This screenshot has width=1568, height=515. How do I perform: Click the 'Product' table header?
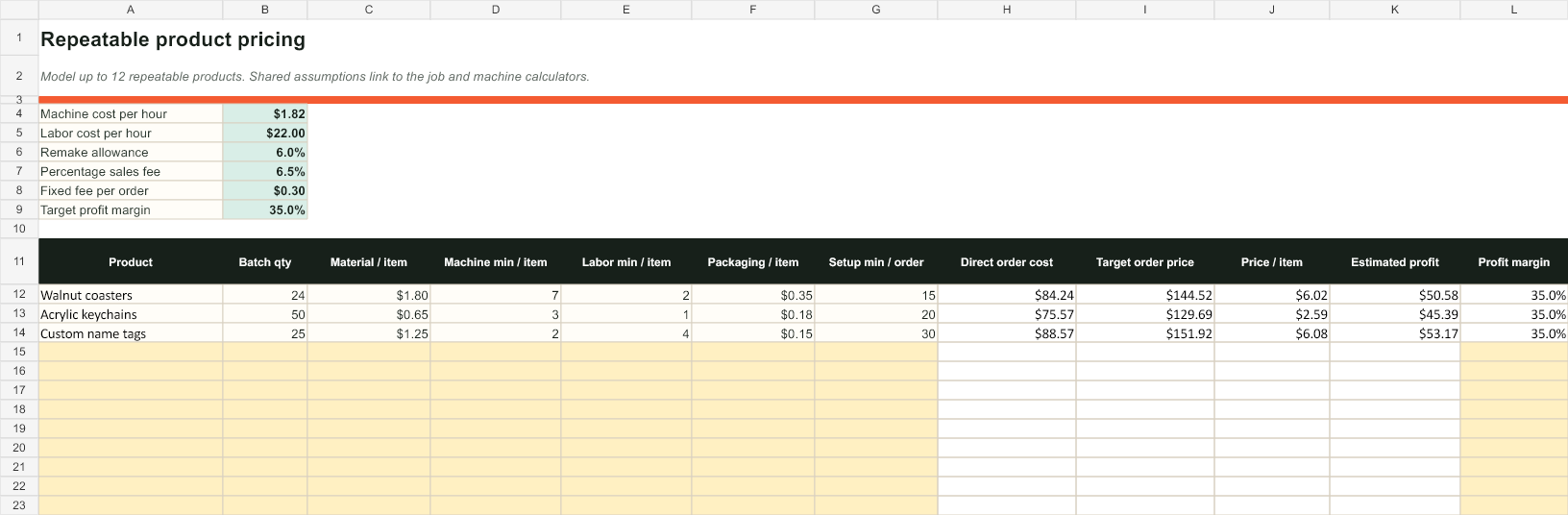tap(131, 261)
